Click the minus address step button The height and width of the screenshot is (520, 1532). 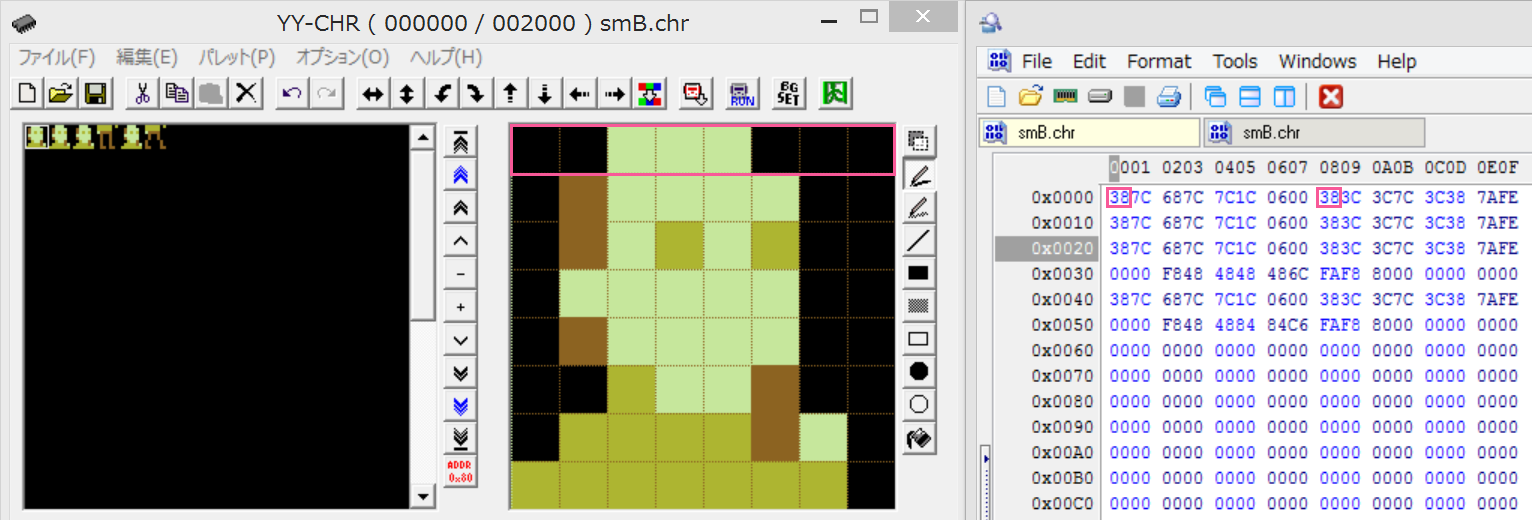click(x=460, y=273)
